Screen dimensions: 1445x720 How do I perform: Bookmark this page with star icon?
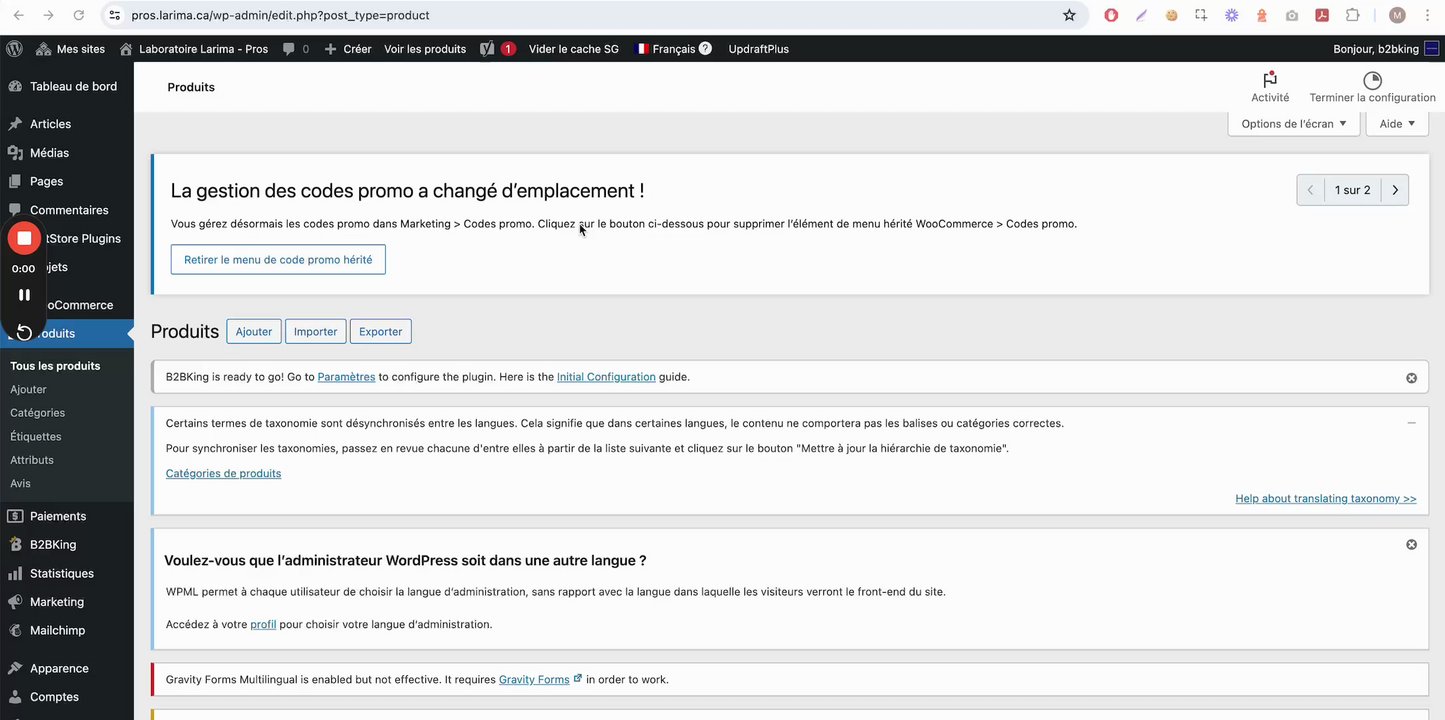point(1069,15)
